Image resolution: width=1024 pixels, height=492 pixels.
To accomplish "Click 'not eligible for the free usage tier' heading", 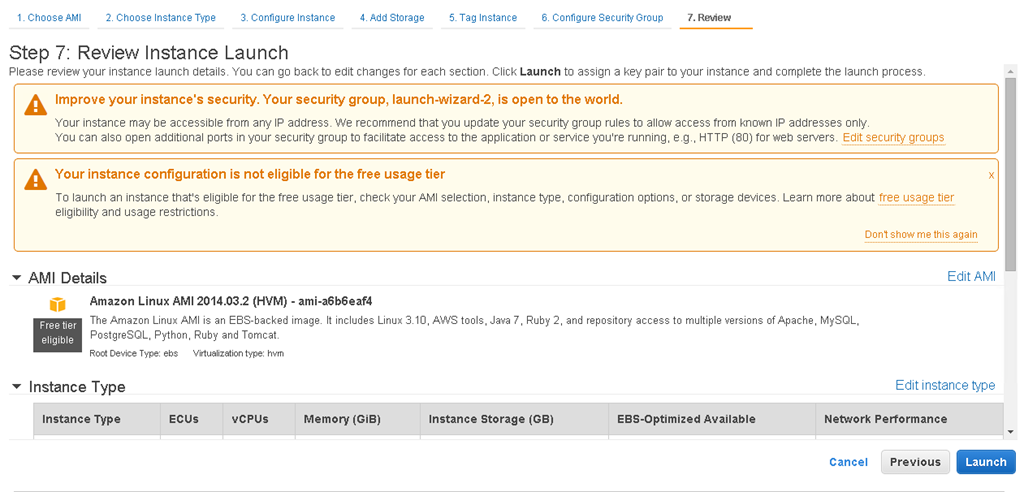I will tap(250, 174).
